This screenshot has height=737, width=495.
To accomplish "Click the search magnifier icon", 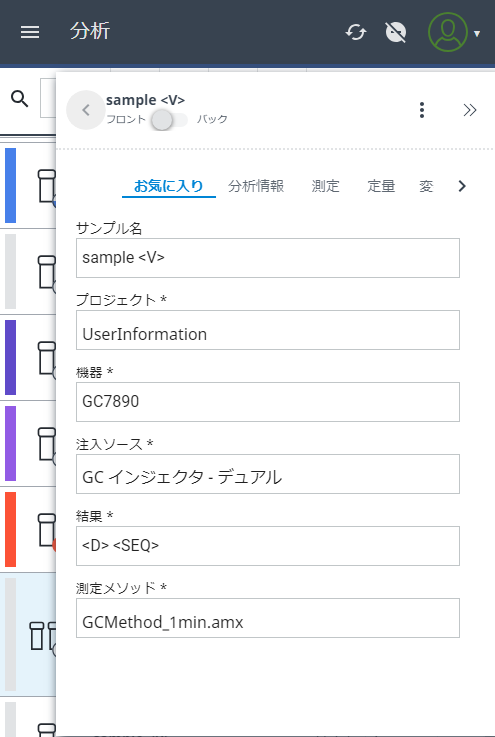I will point(19,99).
